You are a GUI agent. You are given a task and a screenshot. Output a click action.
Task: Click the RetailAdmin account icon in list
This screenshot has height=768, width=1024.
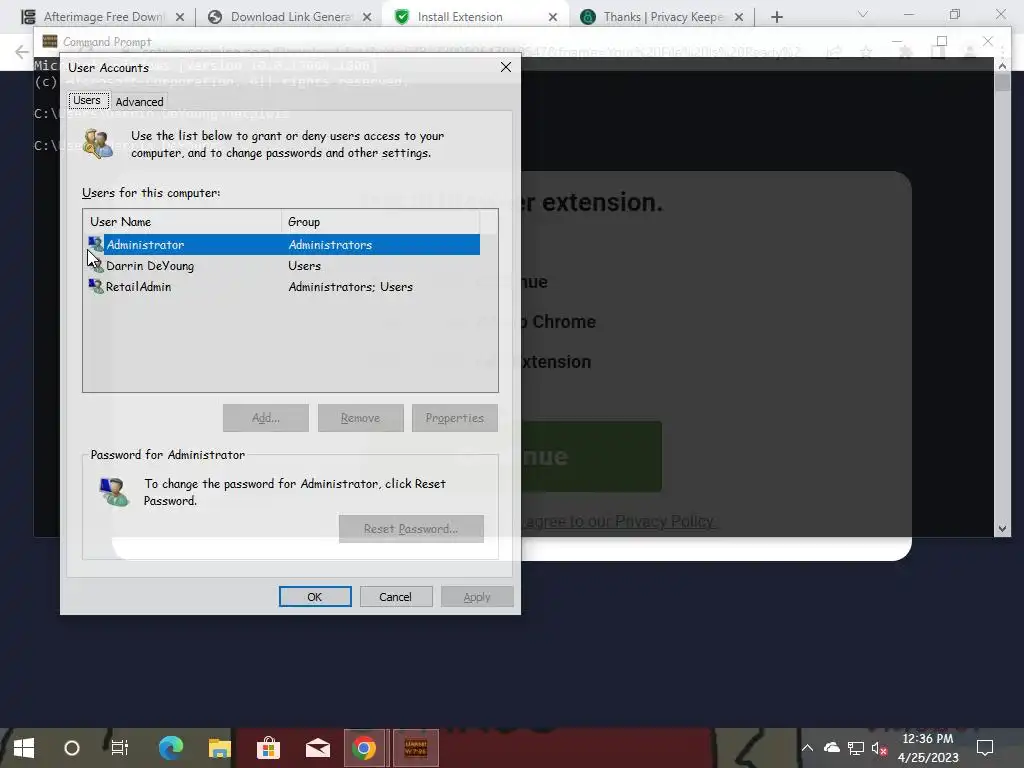(95, 286)
